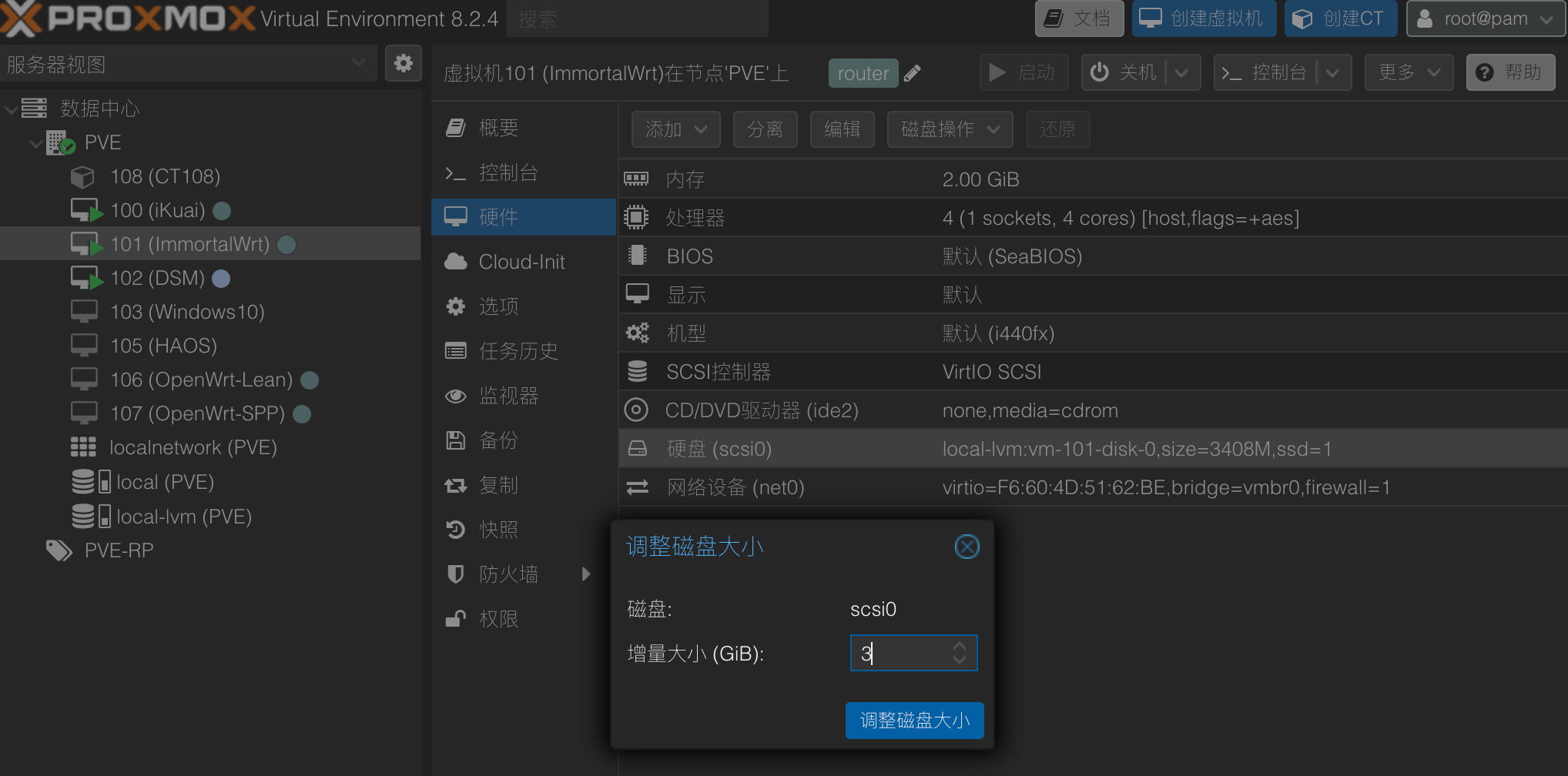Open the root@pam user menu
Screen dimensions: 1568x776
coord(1486,18)
